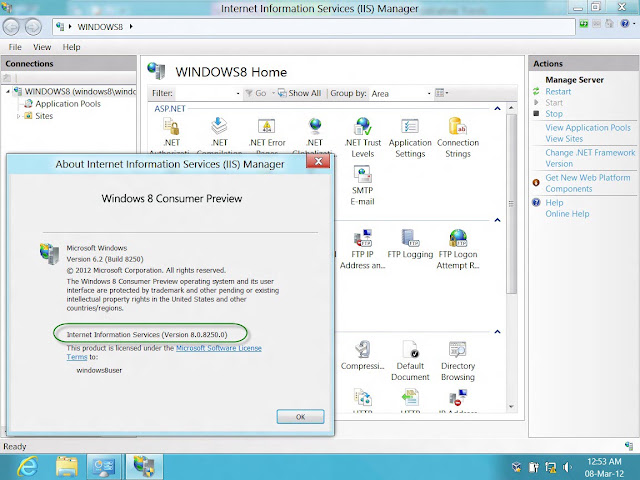Collapse the ASP.NET group section
The height and width of the screenshot is (480, 640).
[497, 109]
